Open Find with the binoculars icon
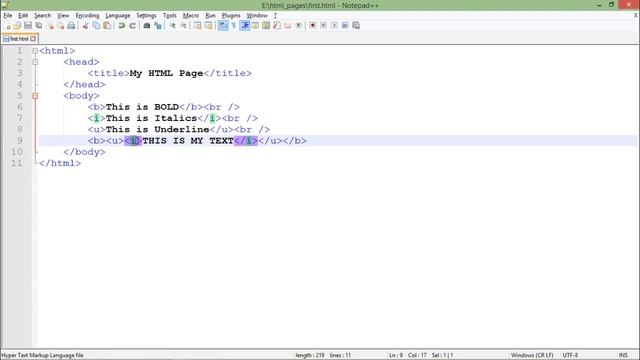640x360 pixels. pos(147,25)
